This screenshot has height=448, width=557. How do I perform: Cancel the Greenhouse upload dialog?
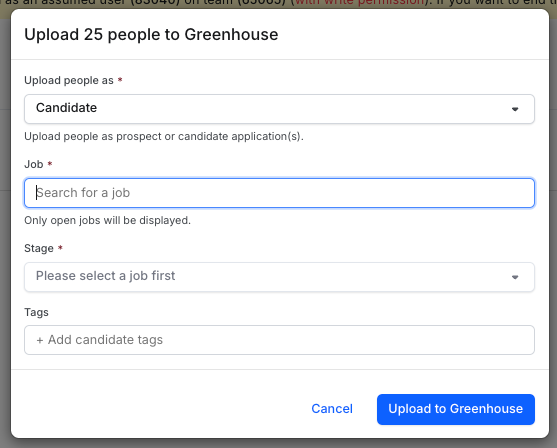click(332, 409)
